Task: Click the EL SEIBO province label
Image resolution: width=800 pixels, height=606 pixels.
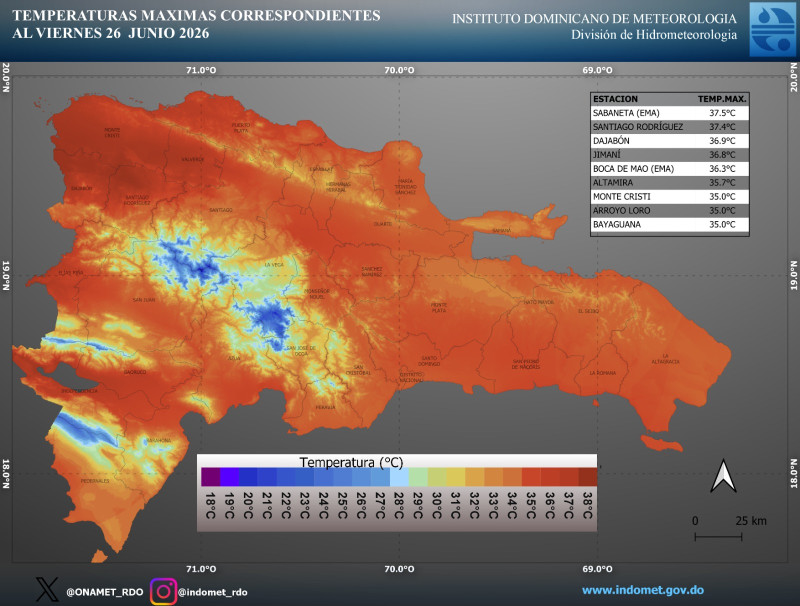Action: coord(589,311)
